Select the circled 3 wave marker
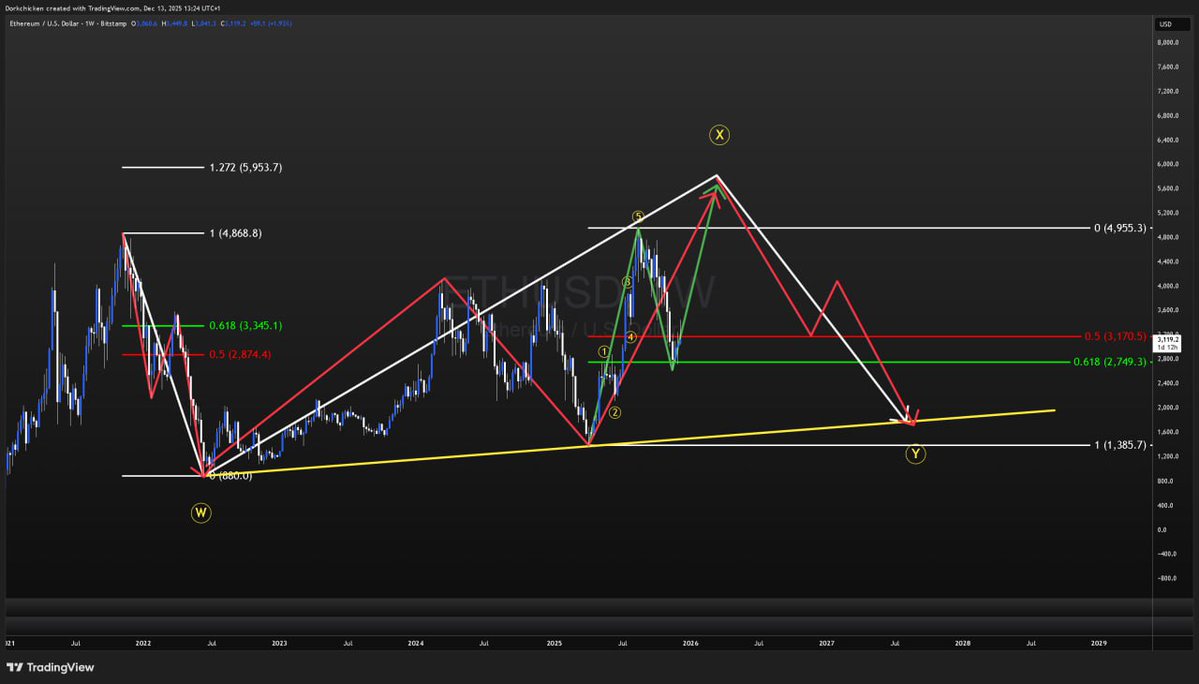The width and height of the screenshot is (1199, 684). [x=628, y=282]
